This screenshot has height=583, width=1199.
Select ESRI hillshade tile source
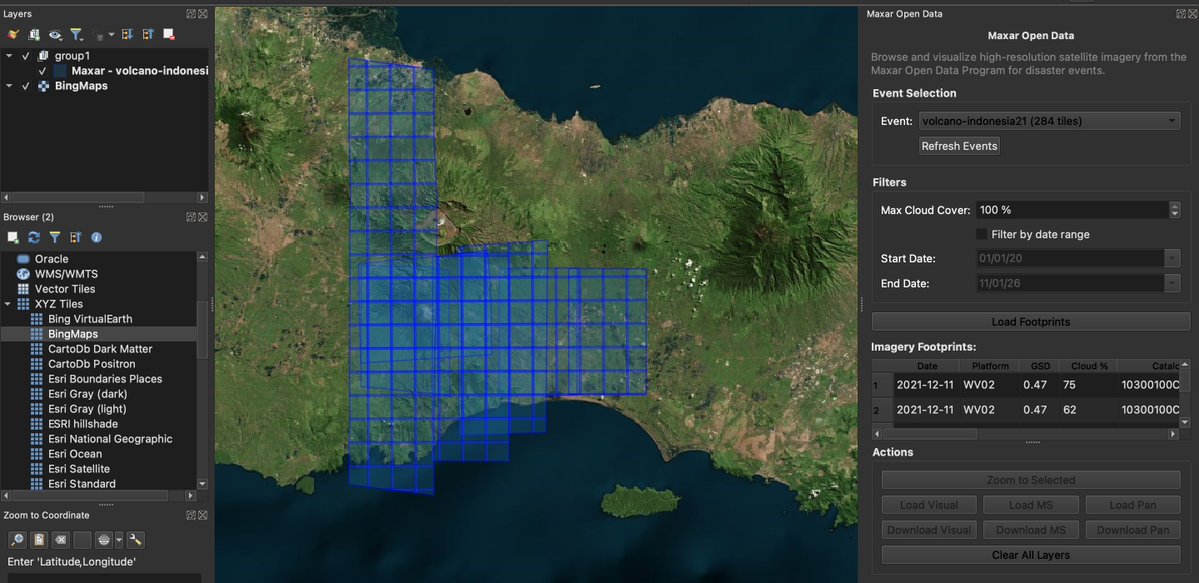(83, 424)
